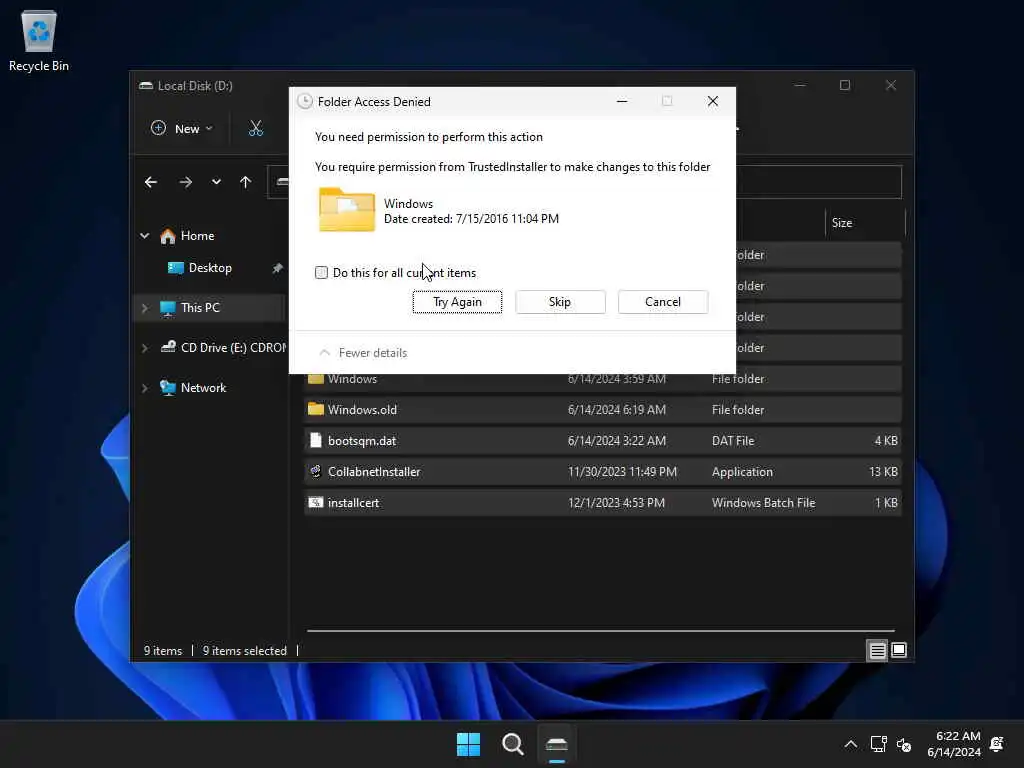Click 'Windows Batch File' type cell

763,503
